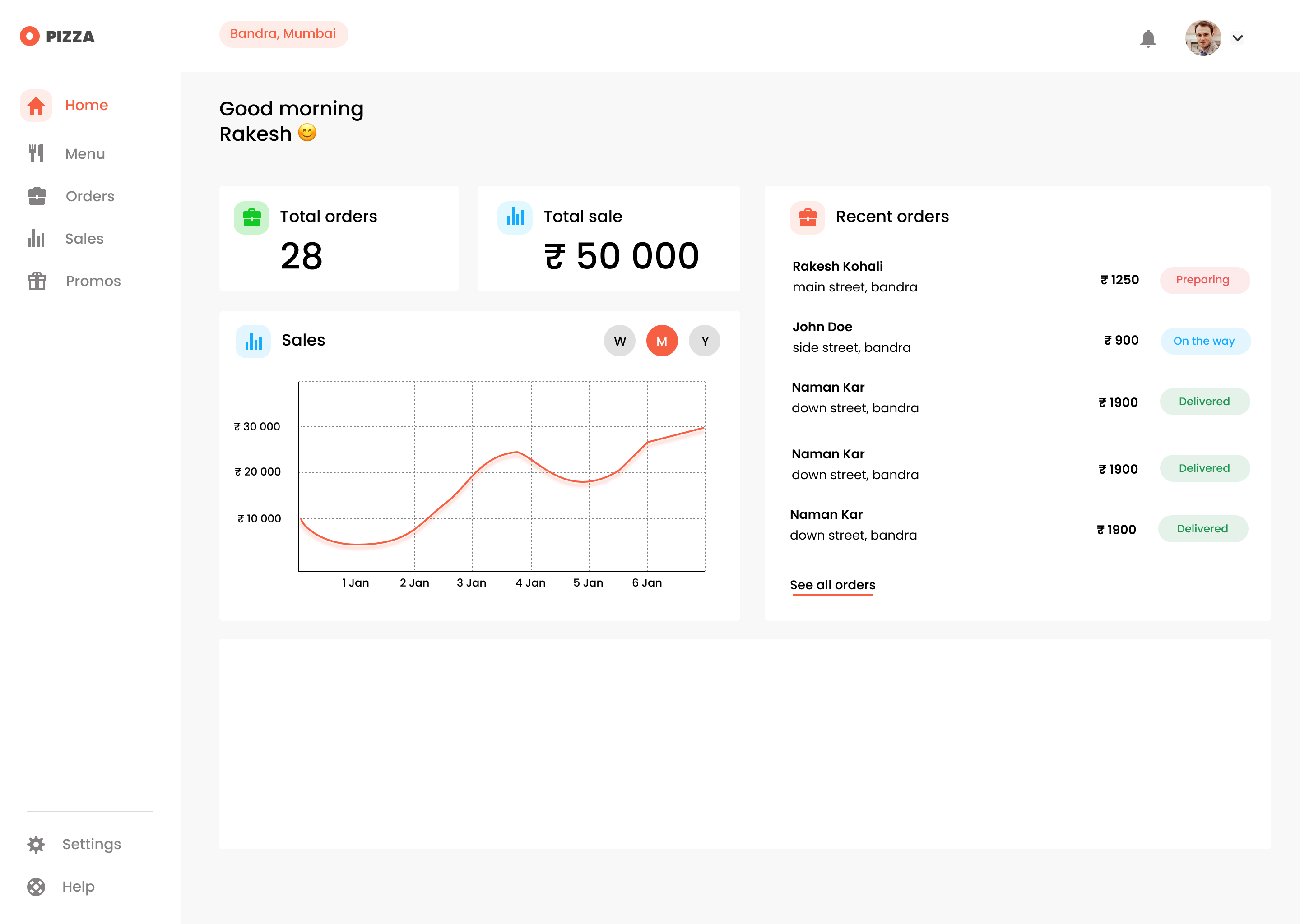Click the user profile avatar

[1202, 38]
